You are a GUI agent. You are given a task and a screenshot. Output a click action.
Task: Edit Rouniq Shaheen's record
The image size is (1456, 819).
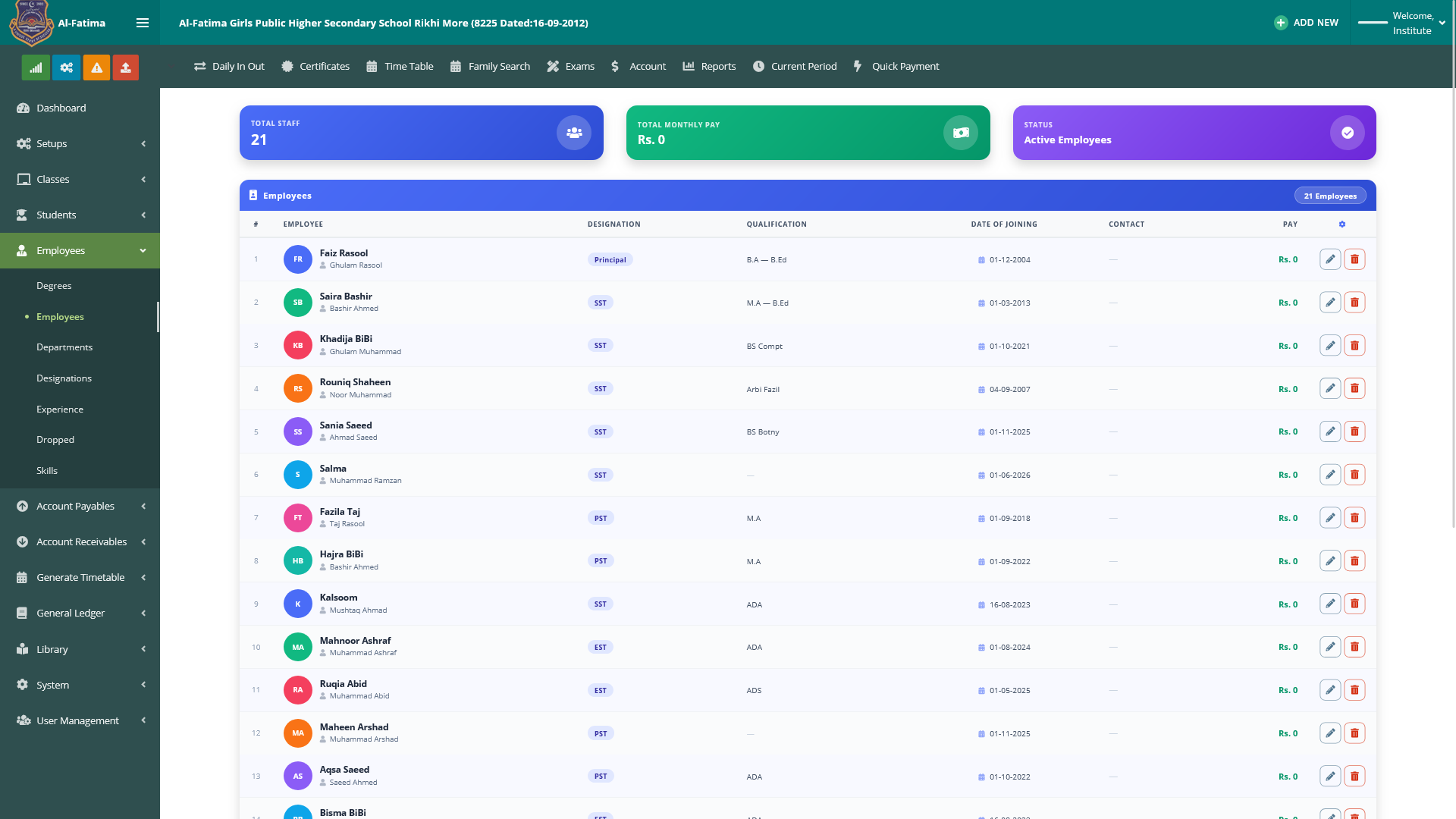(x=1330, y=389)
